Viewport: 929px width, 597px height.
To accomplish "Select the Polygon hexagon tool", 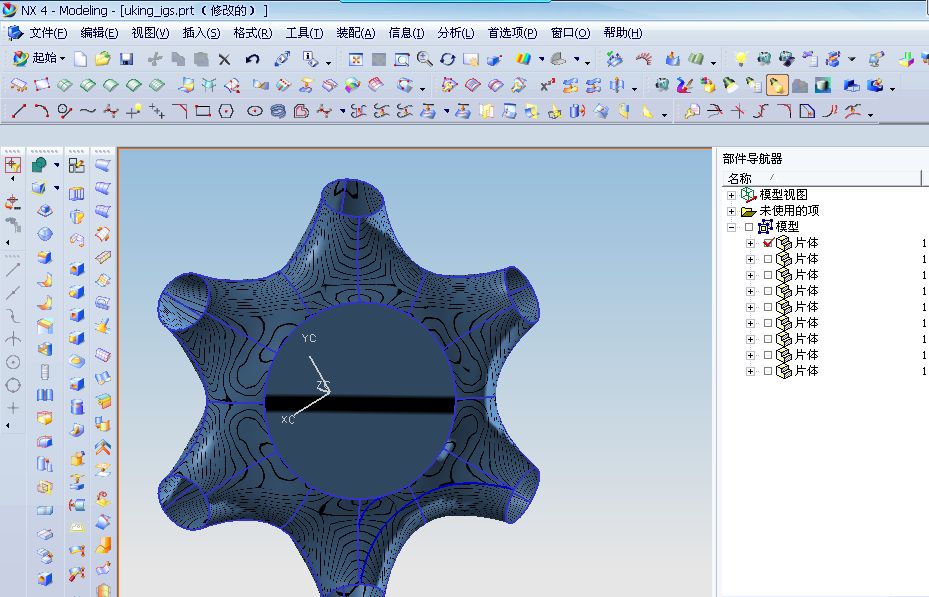I will tap(226, 111).
